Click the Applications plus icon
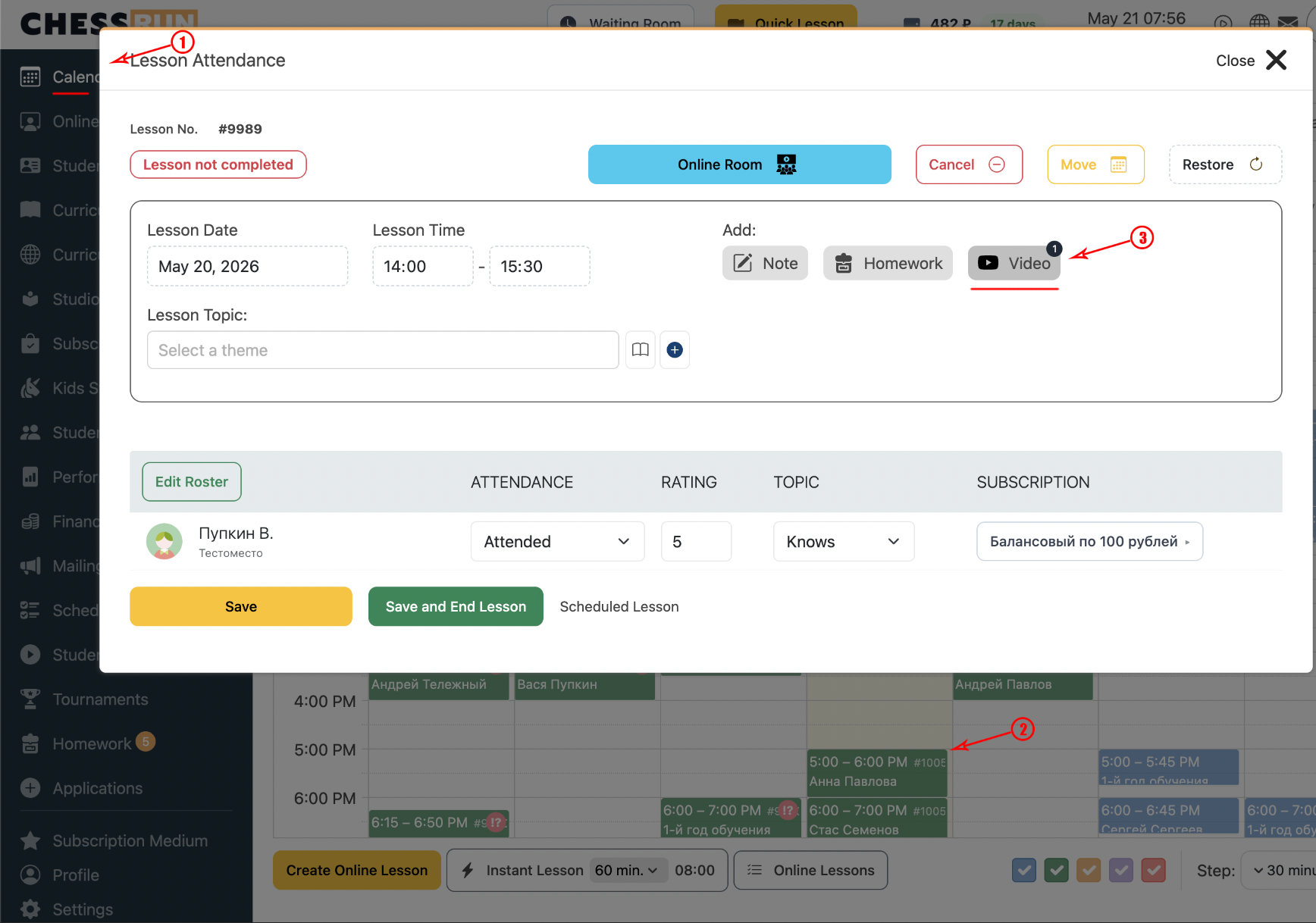1316x923 pixels. tap(30, 788)
